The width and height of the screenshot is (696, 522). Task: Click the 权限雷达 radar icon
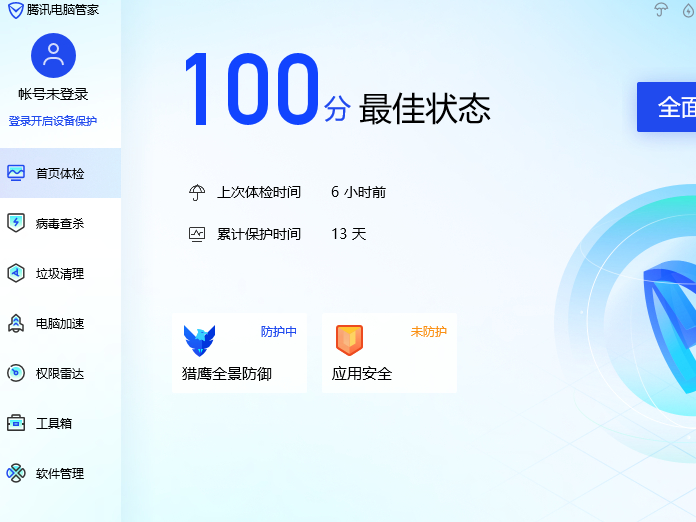16,373
